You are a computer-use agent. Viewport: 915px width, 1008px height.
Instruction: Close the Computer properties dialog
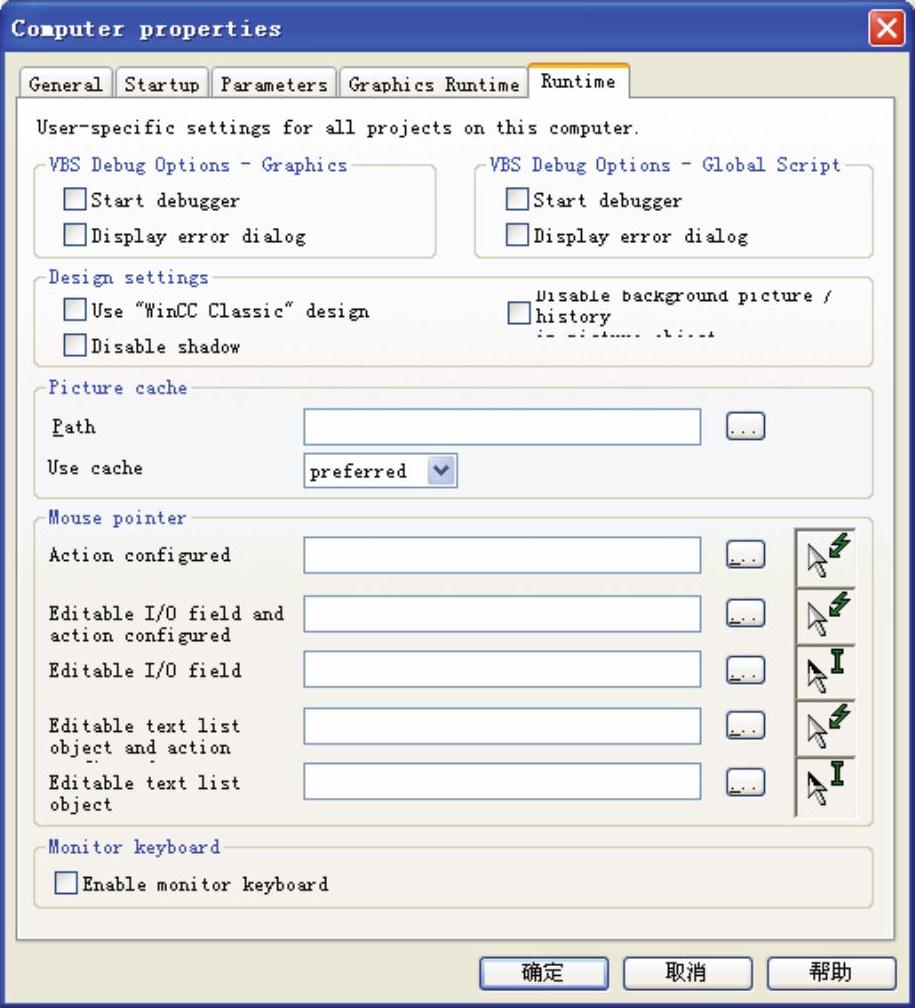pos(887,29)
